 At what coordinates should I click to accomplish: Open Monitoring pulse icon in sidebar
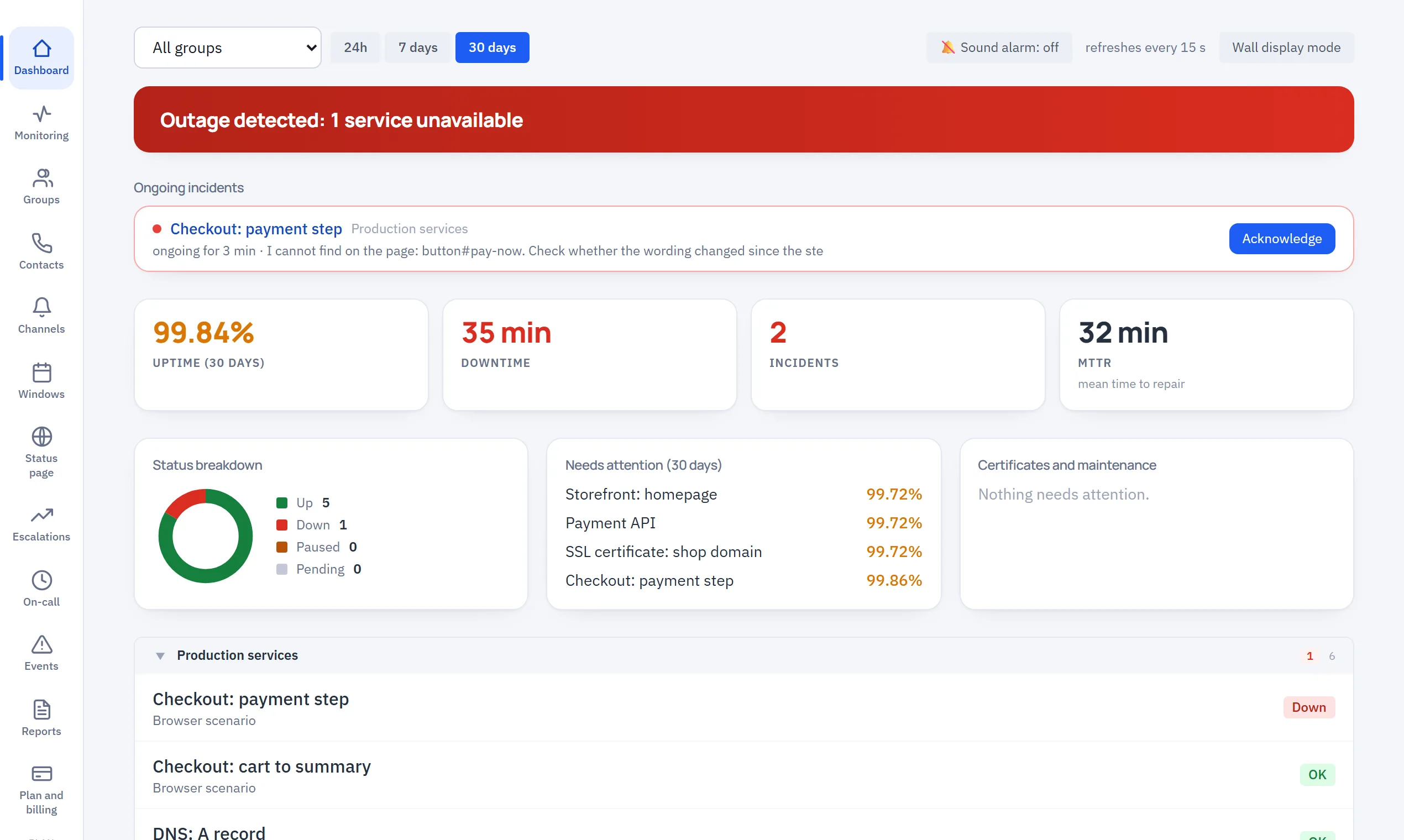click(41, 114)
